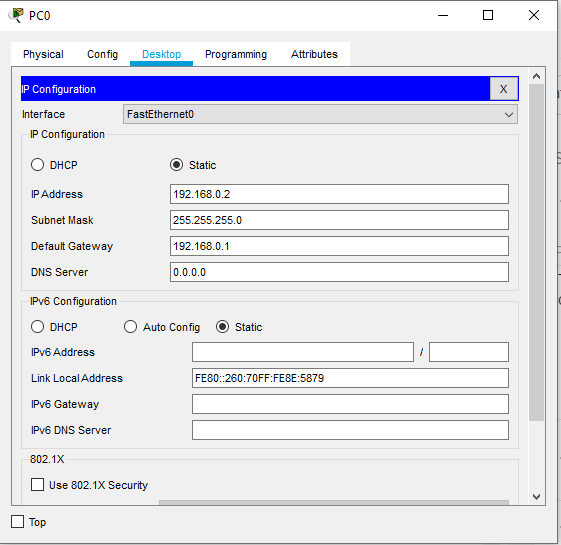561x545 pixels.
Task: Select the IPv4 DHCP radio button
Action: pyautogui.click(x=37, y=165)
